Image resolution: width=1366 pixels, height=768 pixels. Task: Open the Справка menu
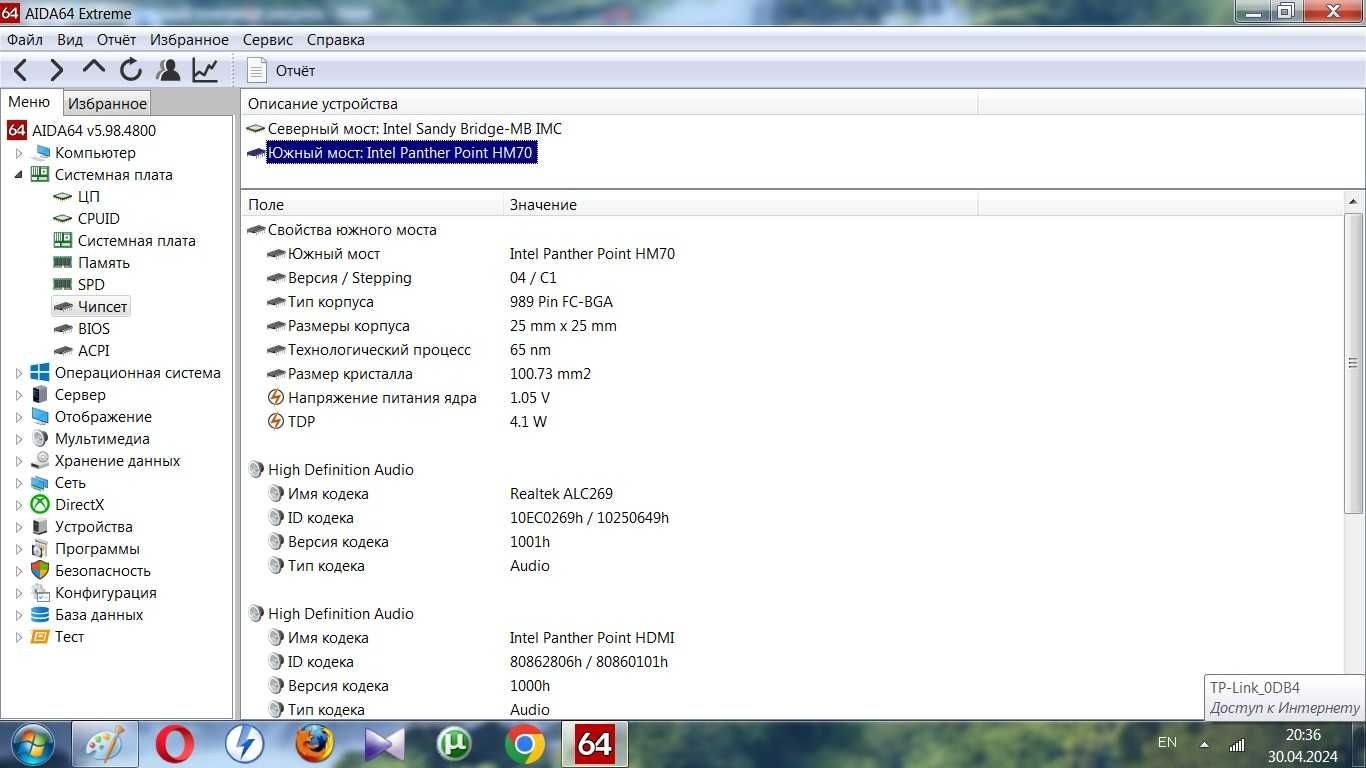pyautogui.click(x=336, y=40)
